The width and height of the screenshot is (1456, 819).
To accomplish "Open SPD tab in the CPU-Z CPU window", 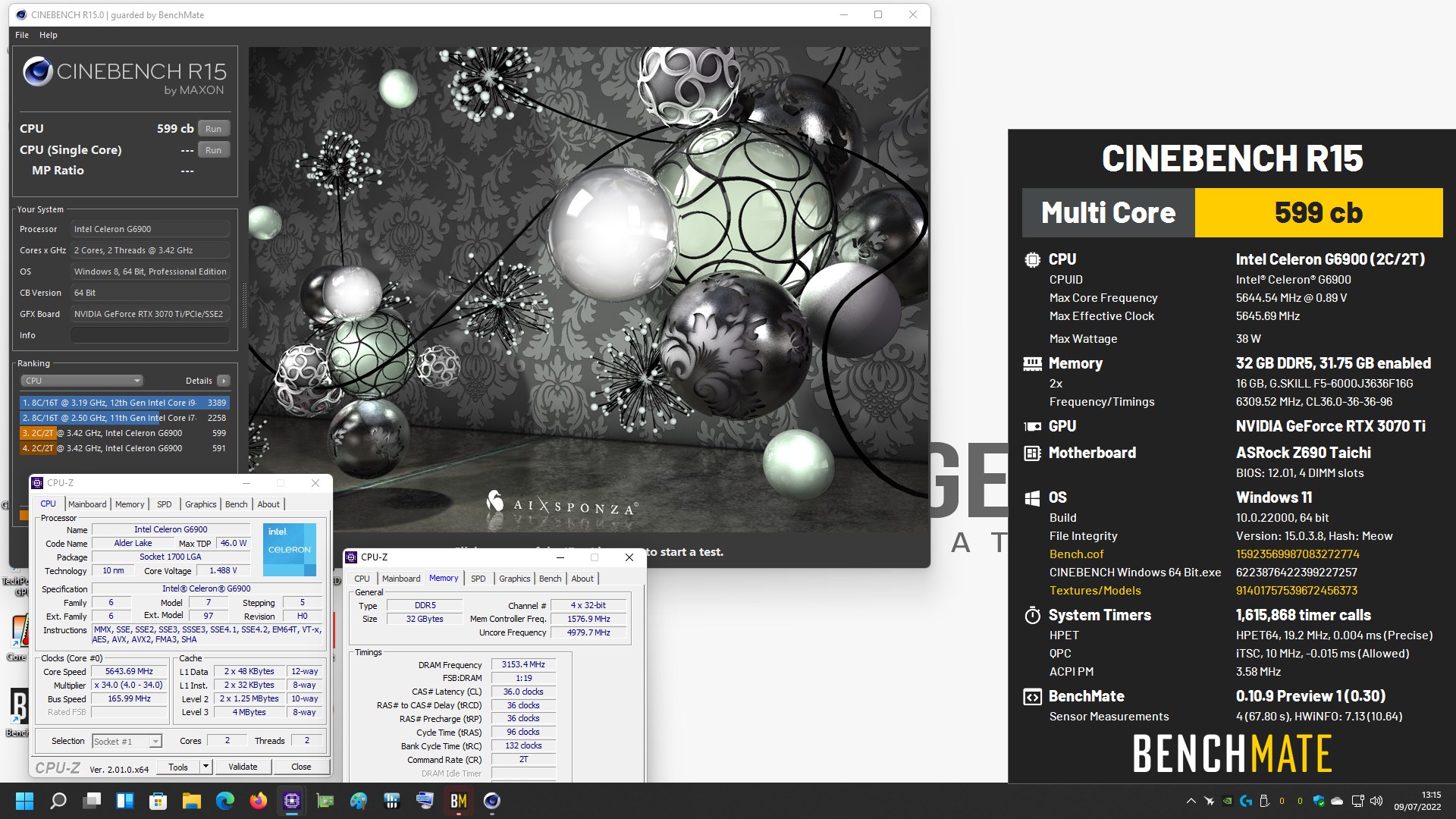I will click(165, 504).
